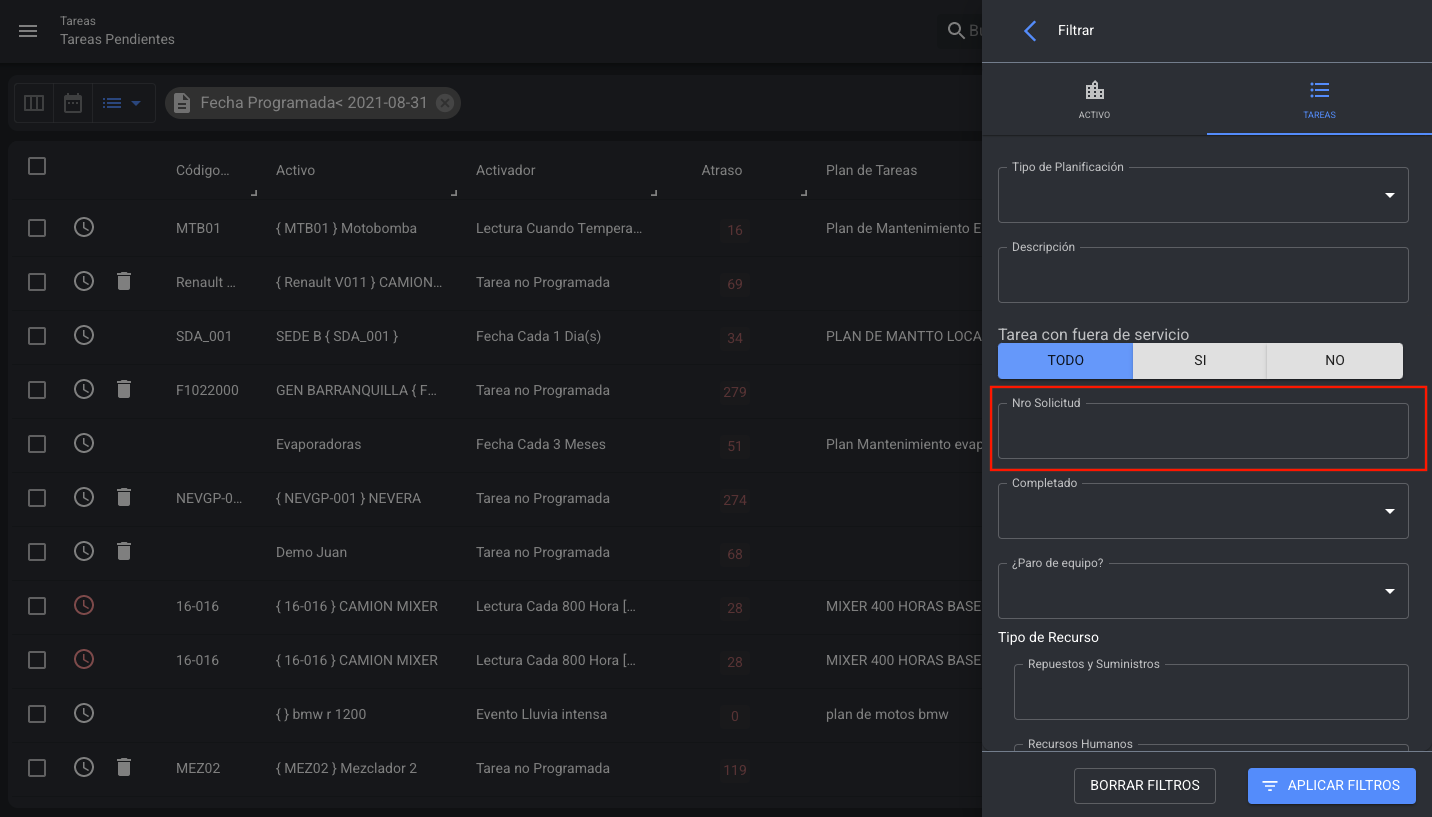1432x817 pixels.
Task: Open the calendar view icon
Action: pos(73,103)
